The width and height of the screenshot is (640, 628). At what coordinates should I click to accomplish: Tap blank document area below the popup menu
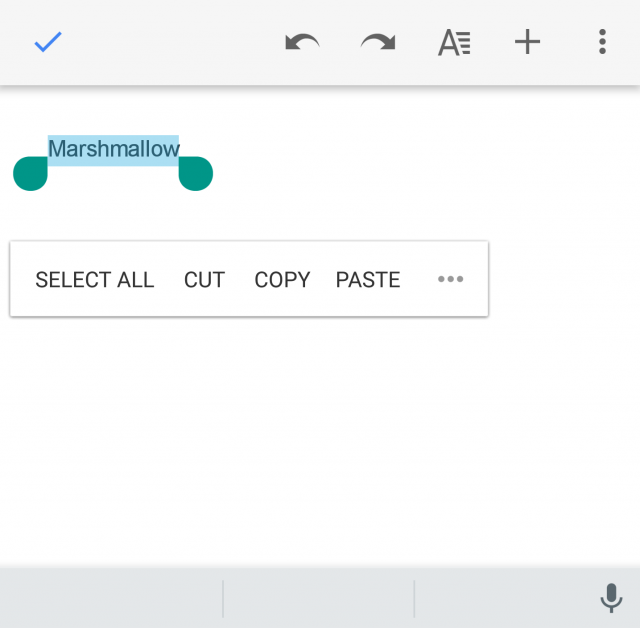coord(320,440)
